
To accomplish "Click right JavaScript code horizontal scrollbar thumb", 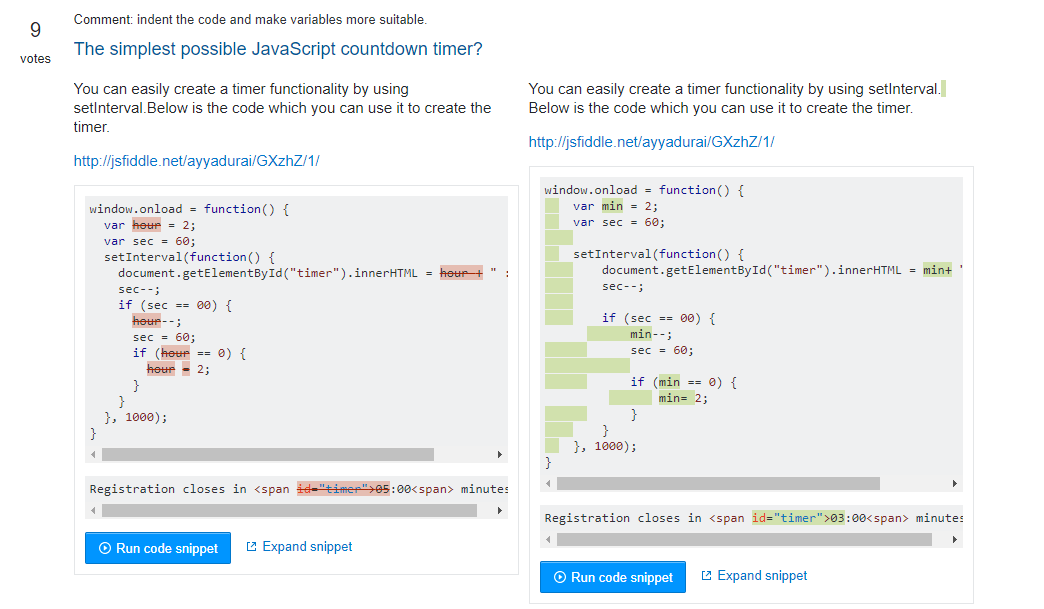I will 718,484.
